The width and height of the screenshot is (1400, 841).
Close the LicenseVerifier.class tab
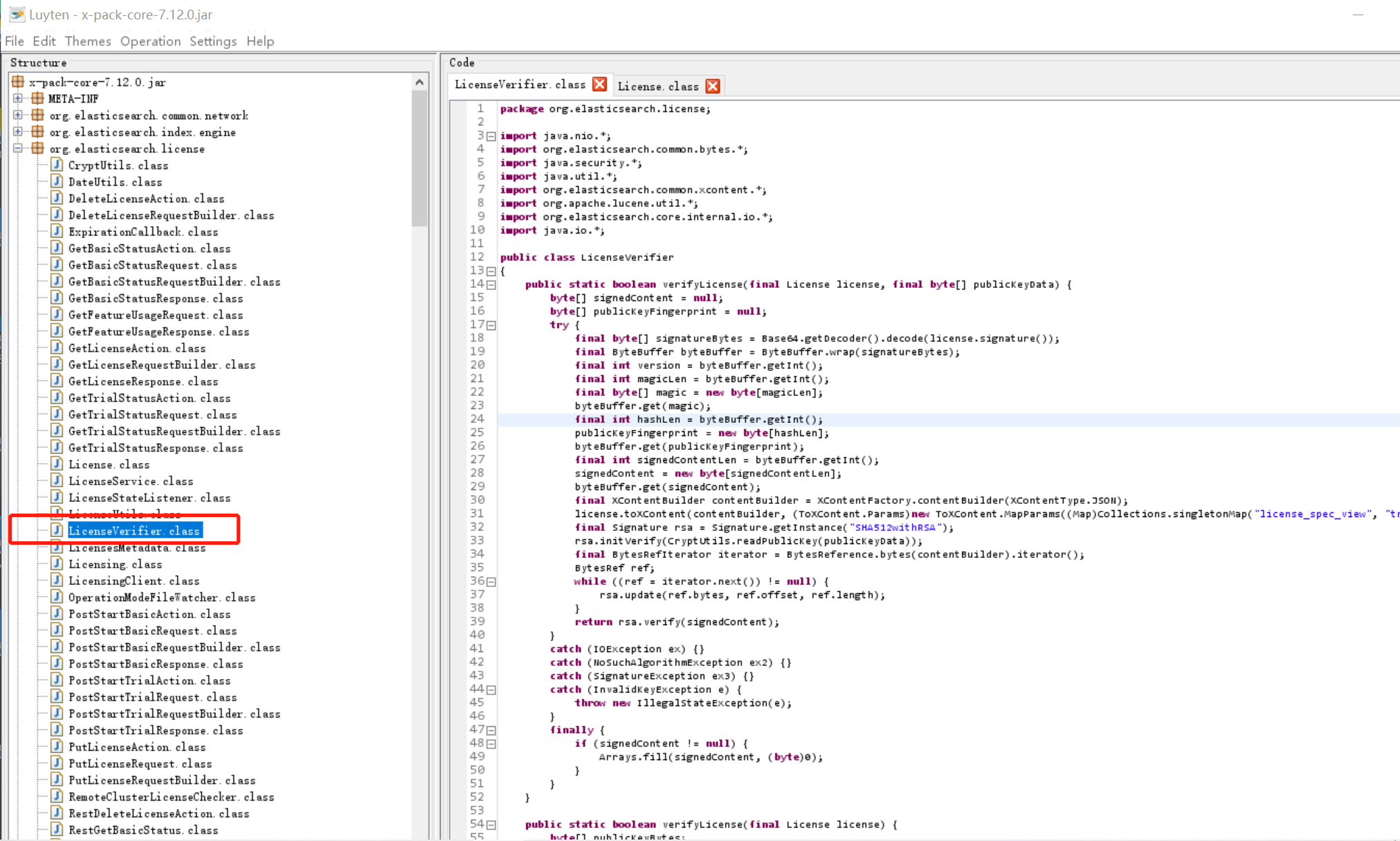pos(599,84)
